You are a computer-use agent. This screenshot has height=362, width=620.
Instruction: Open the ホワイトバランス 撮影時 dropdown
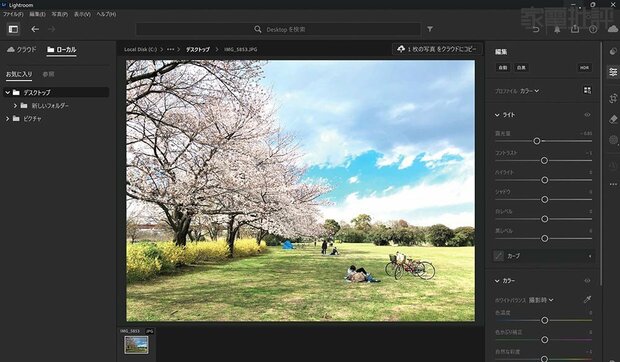541,300
